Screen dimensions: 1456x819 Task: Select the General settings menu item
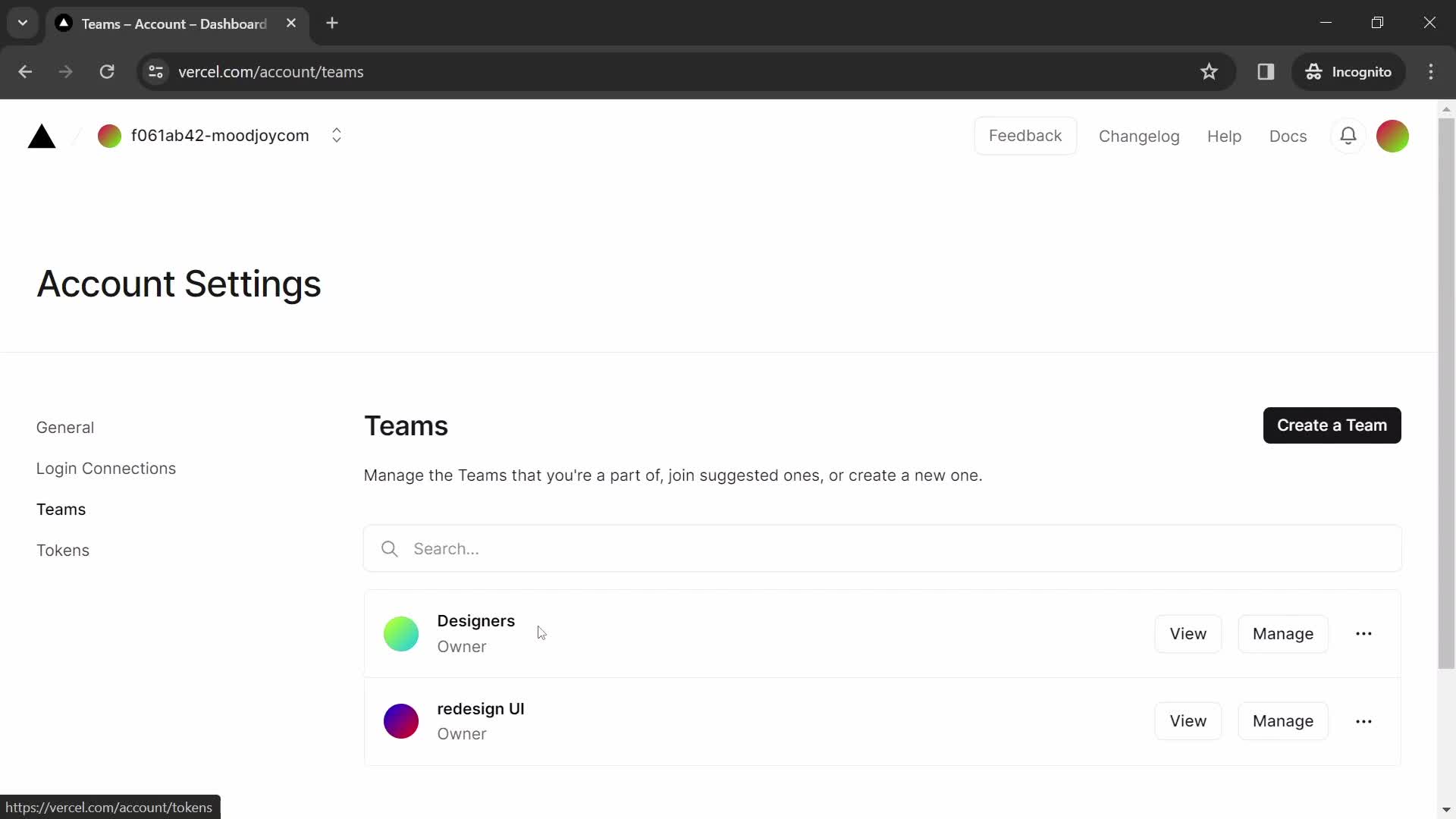pyautogui.click(x=65, y=427)
